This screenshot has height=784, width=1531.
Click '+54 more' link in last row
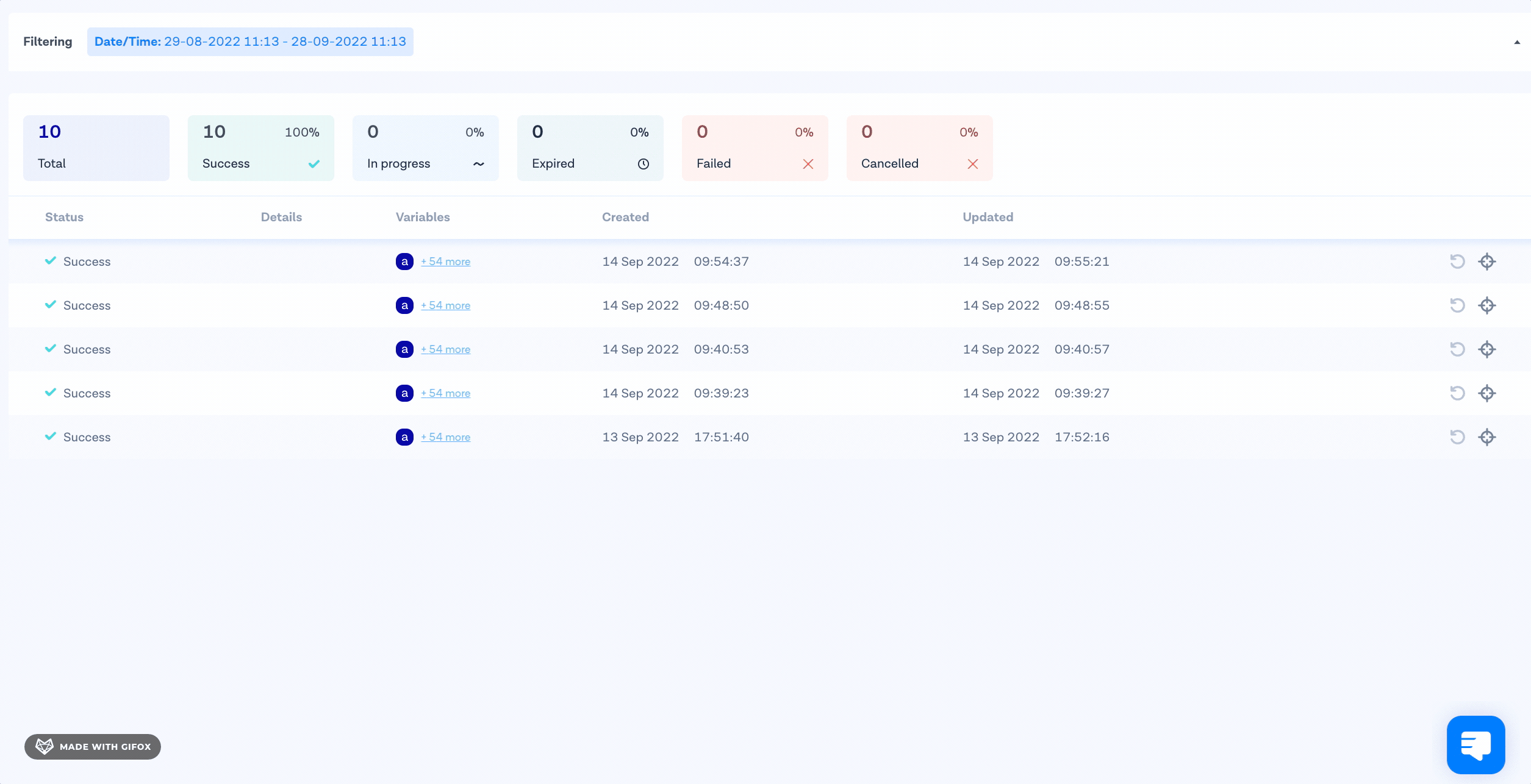(x=445, y=437)
